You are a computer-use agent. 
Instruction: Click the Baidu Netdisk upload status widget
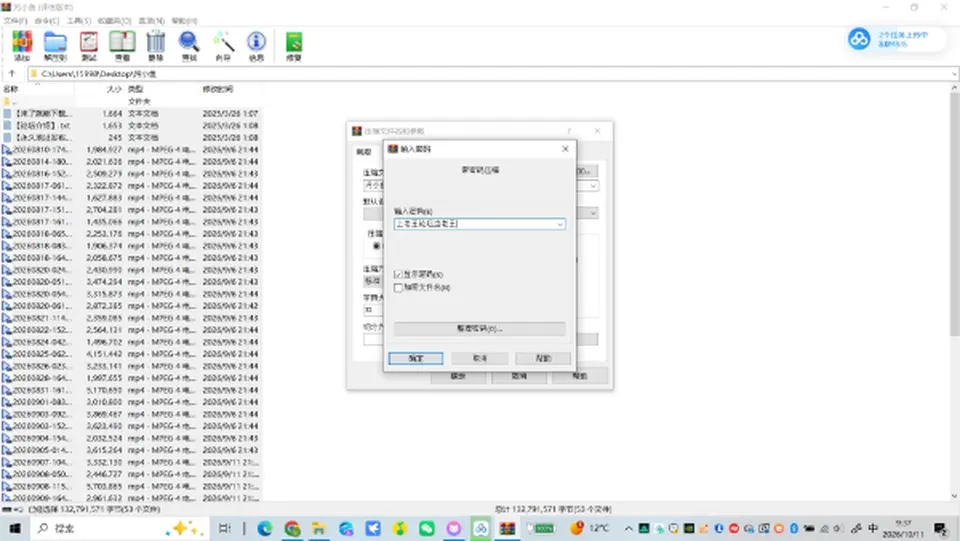(894, 39)
